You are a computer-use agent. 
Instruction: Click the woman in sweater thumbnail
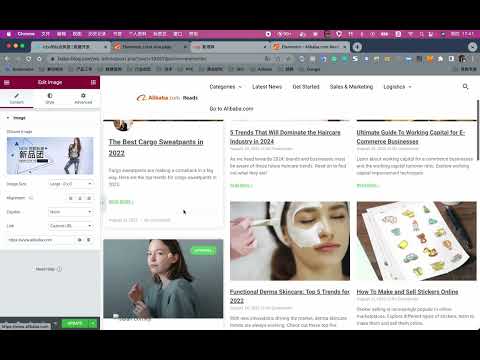click(x=163, y=279)
